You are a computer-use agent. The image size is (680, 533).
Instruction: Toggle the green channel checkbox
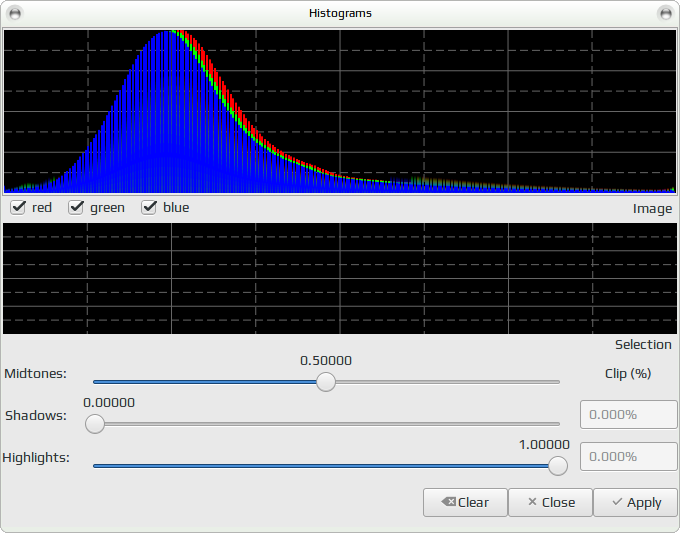[76, 207]
